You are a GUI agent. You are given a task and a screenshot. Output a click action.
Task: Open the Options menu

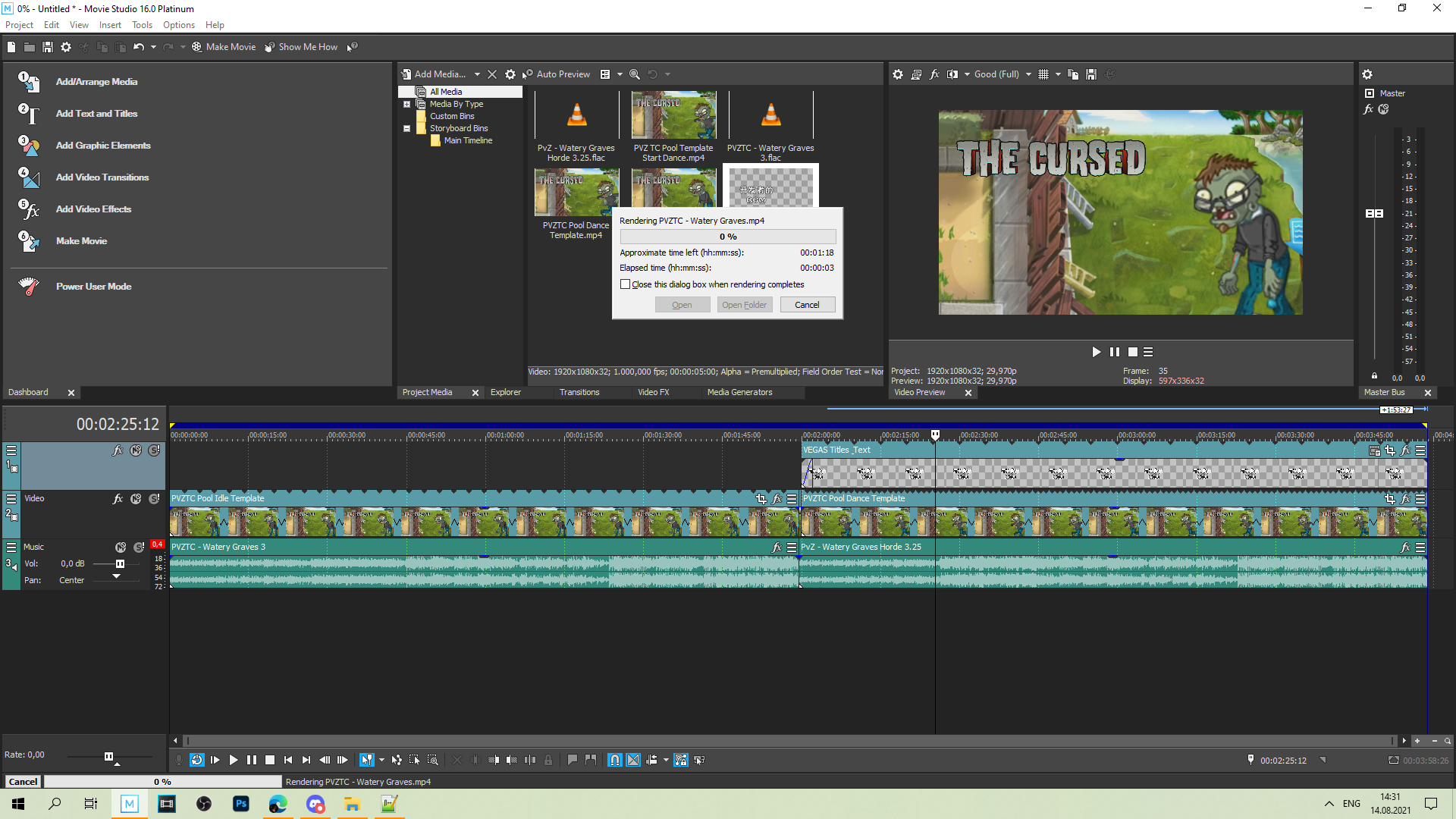(179, 25)
